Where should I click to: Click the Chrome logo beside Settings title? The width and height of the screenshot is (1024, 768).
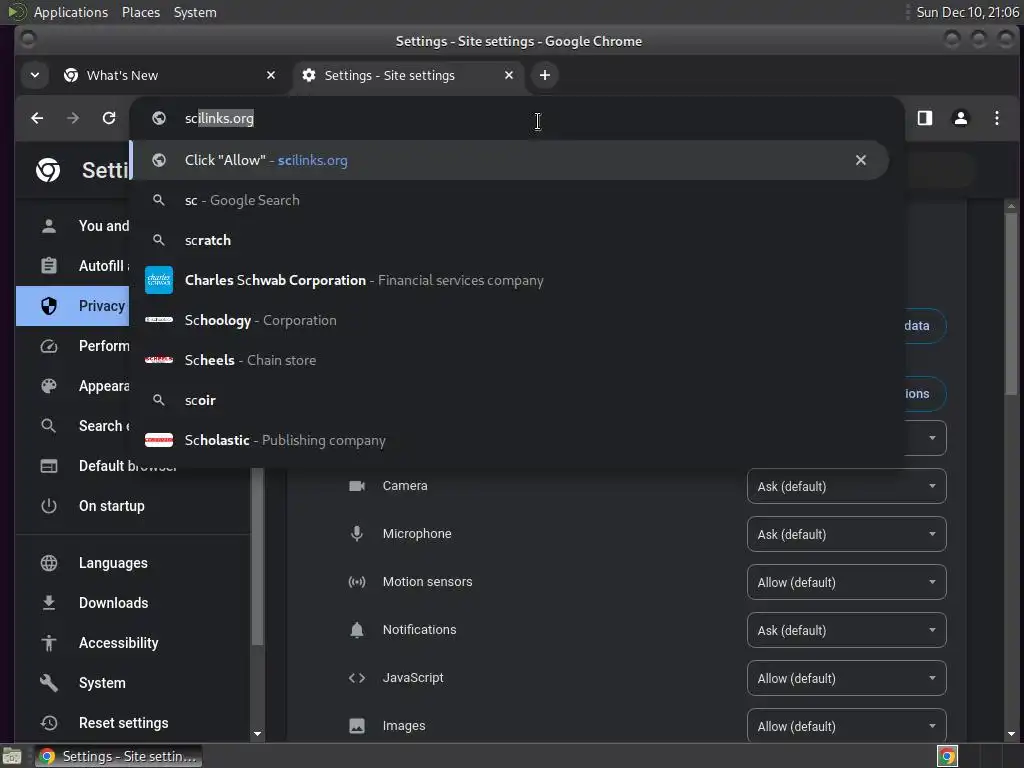48,170
